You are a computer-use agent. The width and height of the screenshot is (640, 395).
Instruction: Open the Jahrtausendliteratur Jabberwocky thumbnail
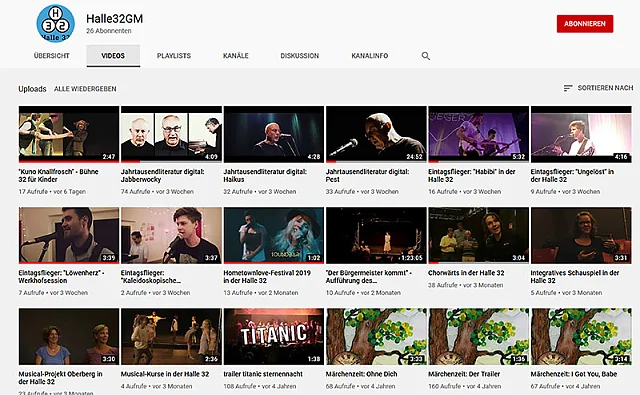pos(171,134)
